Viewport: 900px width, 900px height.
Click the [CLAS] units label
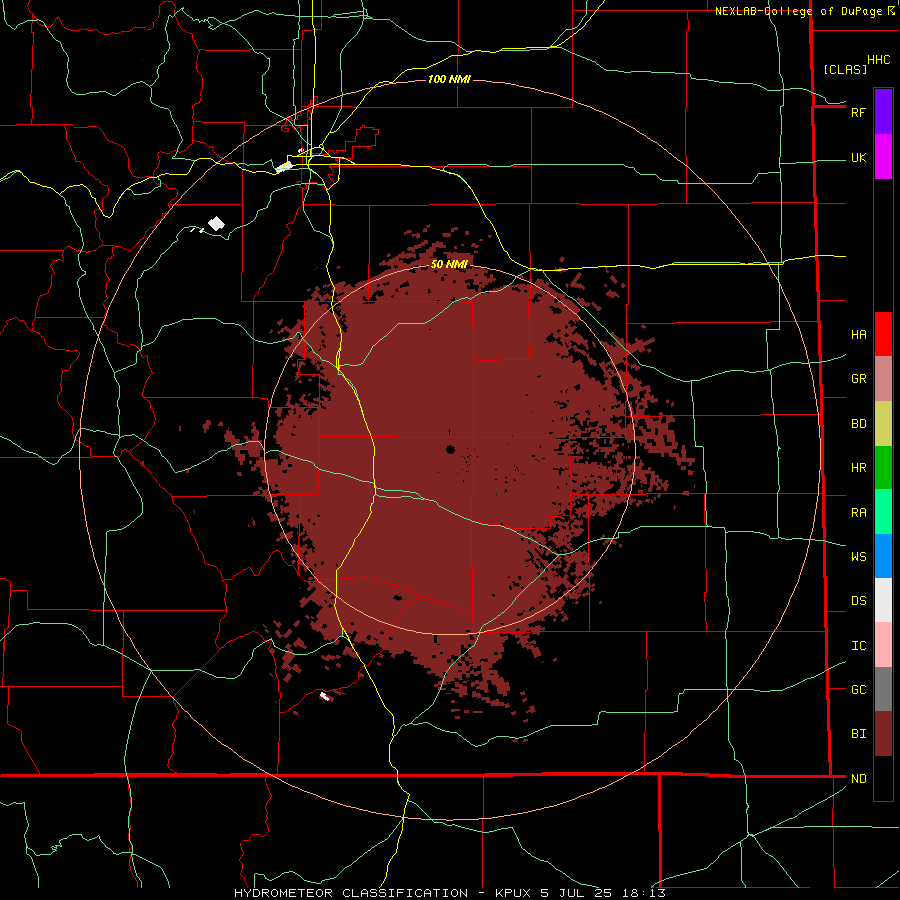[845, 69]
